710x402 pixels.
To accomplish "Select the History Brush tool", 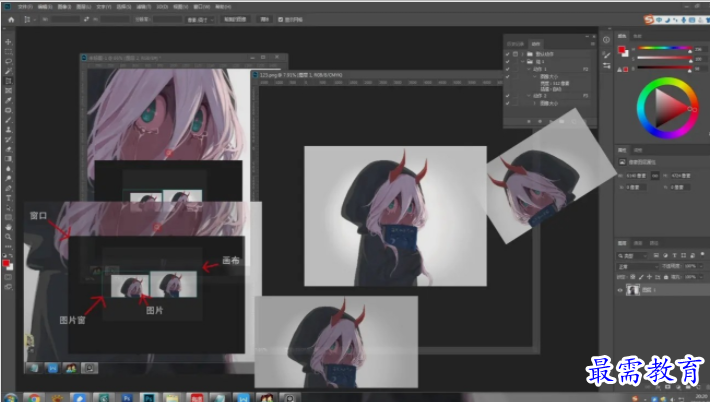I will [8, 139].
